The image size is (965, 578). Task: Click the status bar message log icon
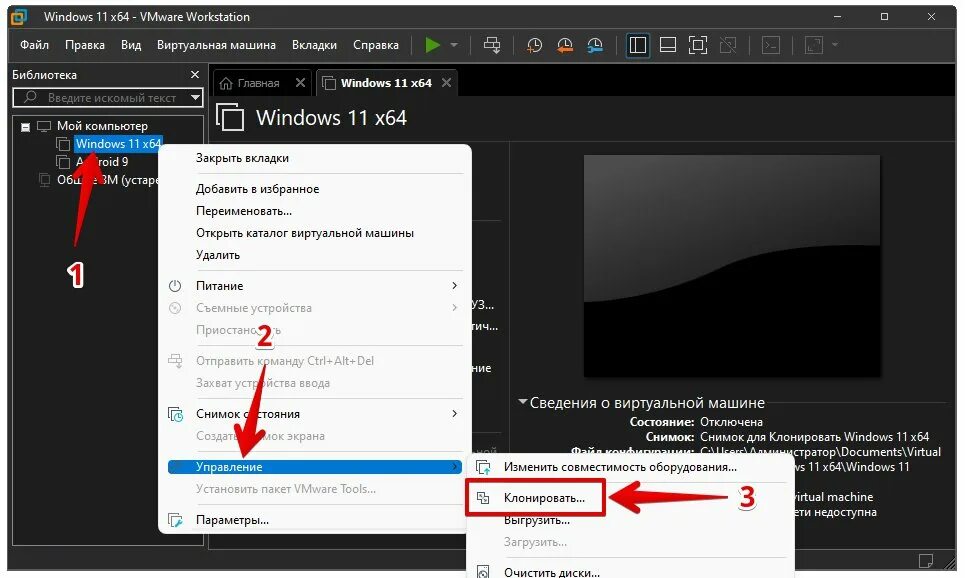(926, 560)
